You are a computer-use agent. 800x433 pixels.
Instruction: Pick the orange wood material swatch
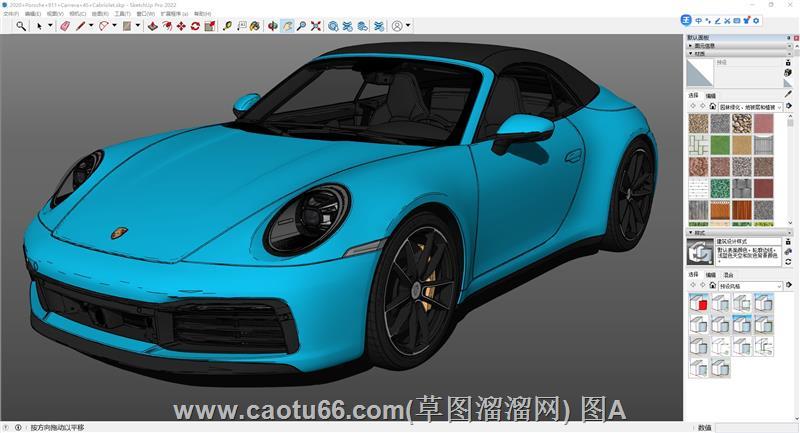point(720,210)
